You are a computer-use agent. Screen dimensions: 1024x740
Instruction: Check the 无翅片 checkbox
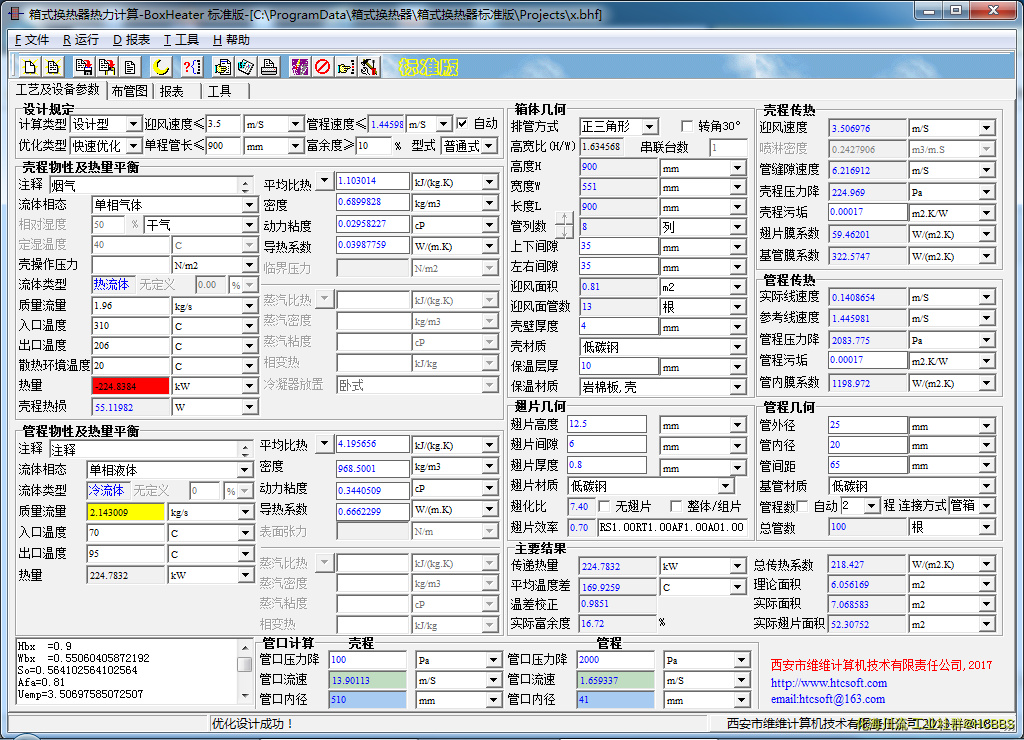click(x=605, y=506)
